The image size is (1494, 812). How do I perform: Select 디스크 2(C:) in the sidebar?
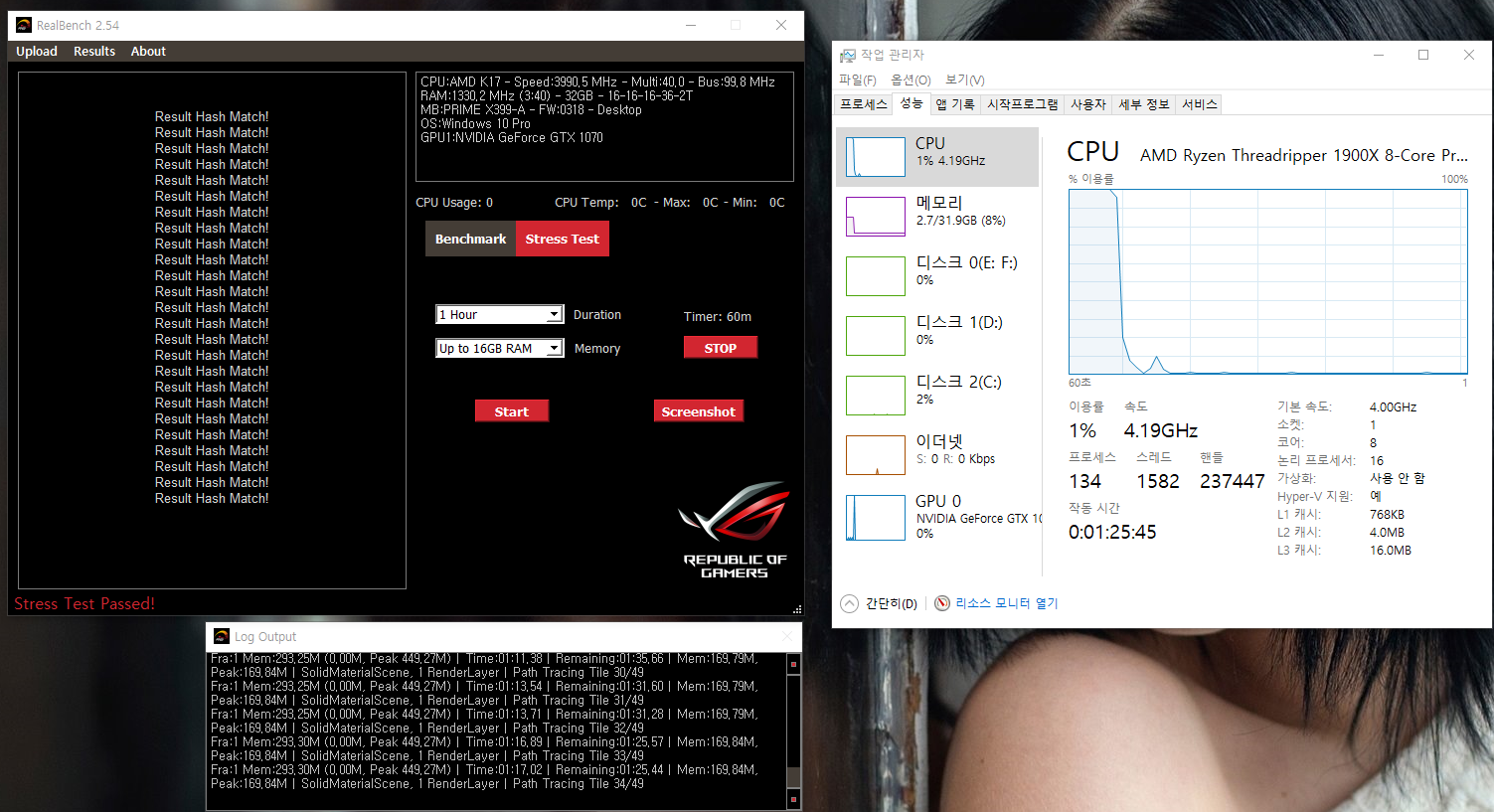coord(937,396)
